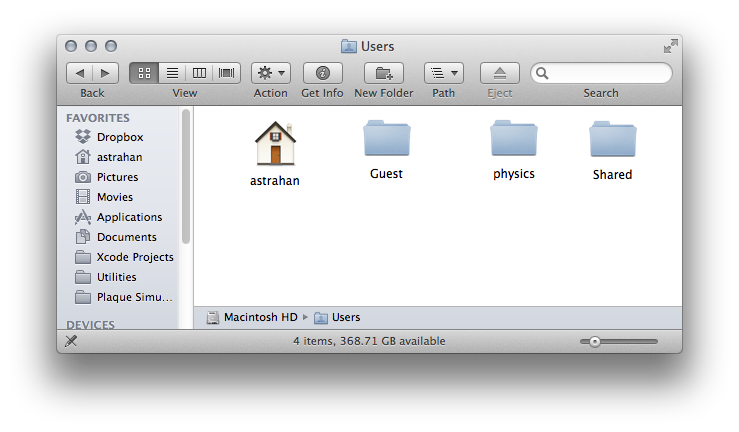
Task: Switch to icon view mode
Action: 144,73
